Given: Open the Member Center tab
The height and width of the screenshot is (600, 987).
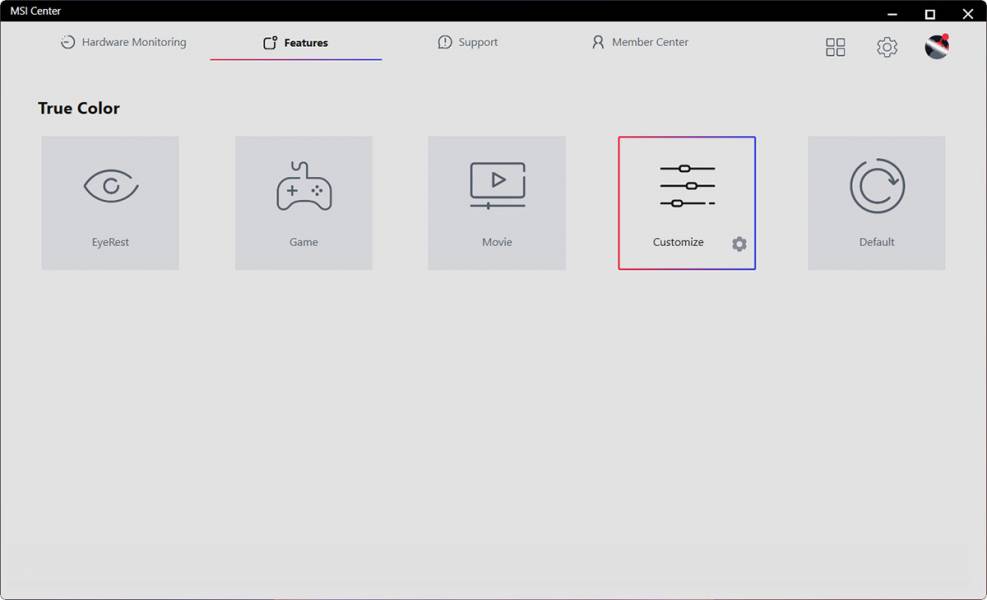Looking at the screenshot, I should 640,43.
